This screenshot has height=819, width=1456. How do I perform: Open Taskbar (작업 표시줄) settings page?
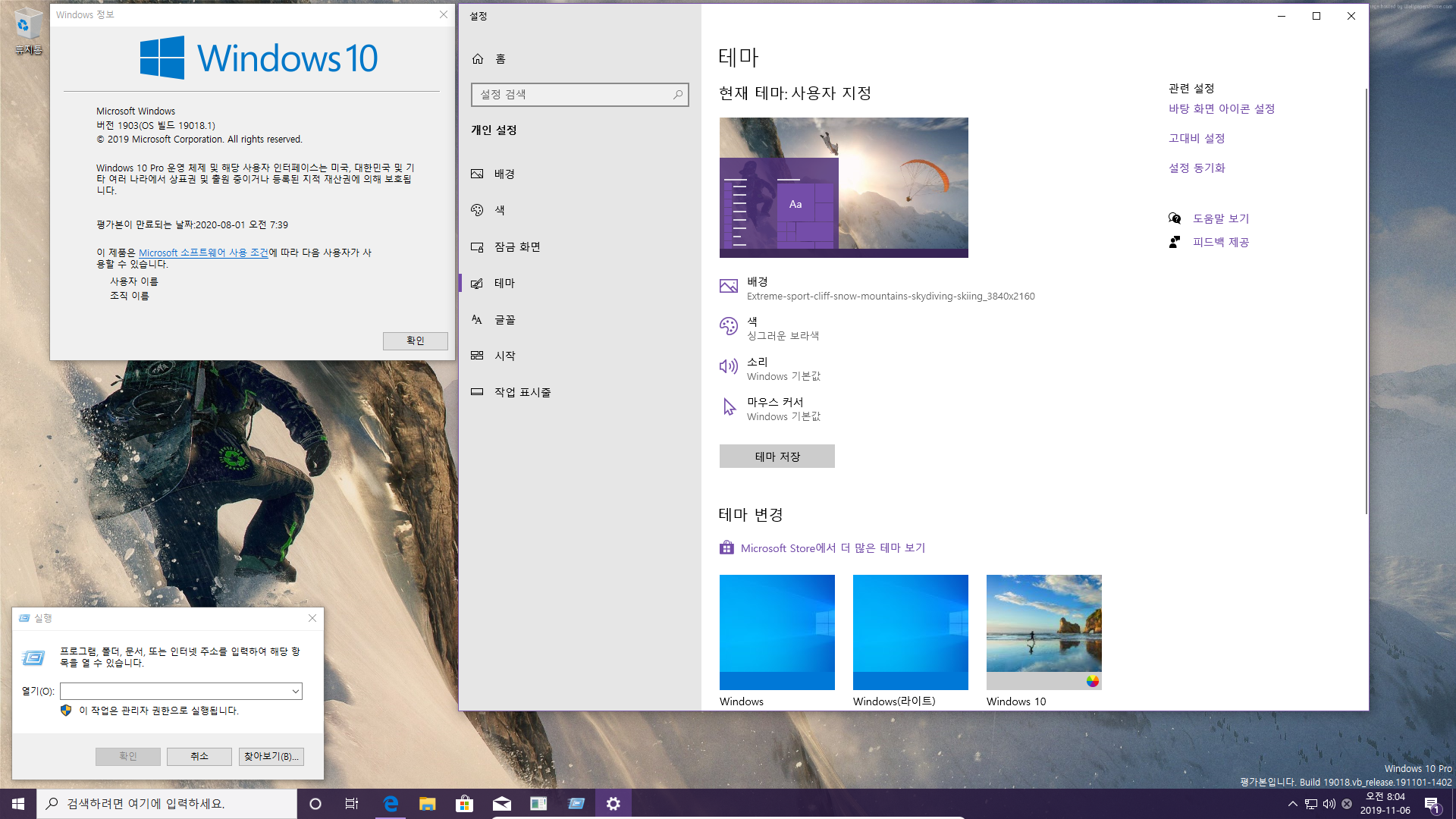(579, 392)
